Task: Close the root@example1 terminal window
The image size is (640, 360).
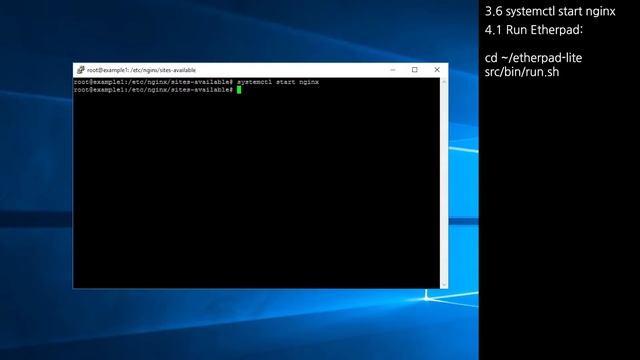Action: pyautogui.click(x=437, y=70)
